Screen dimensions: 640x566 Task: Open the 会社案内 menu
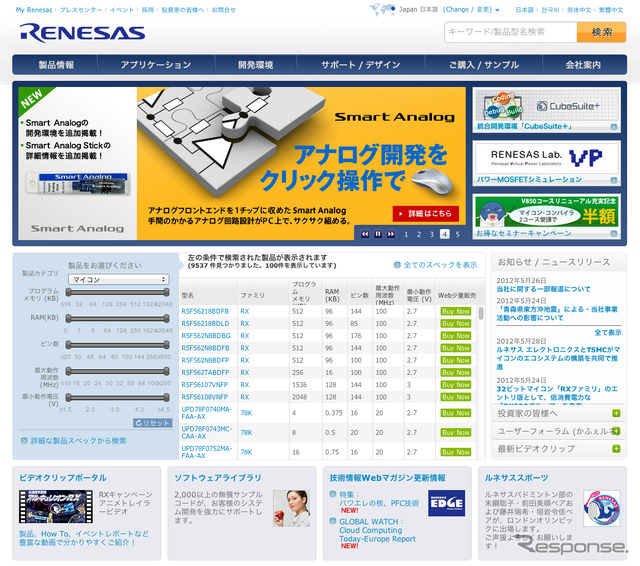pos(583,65)
